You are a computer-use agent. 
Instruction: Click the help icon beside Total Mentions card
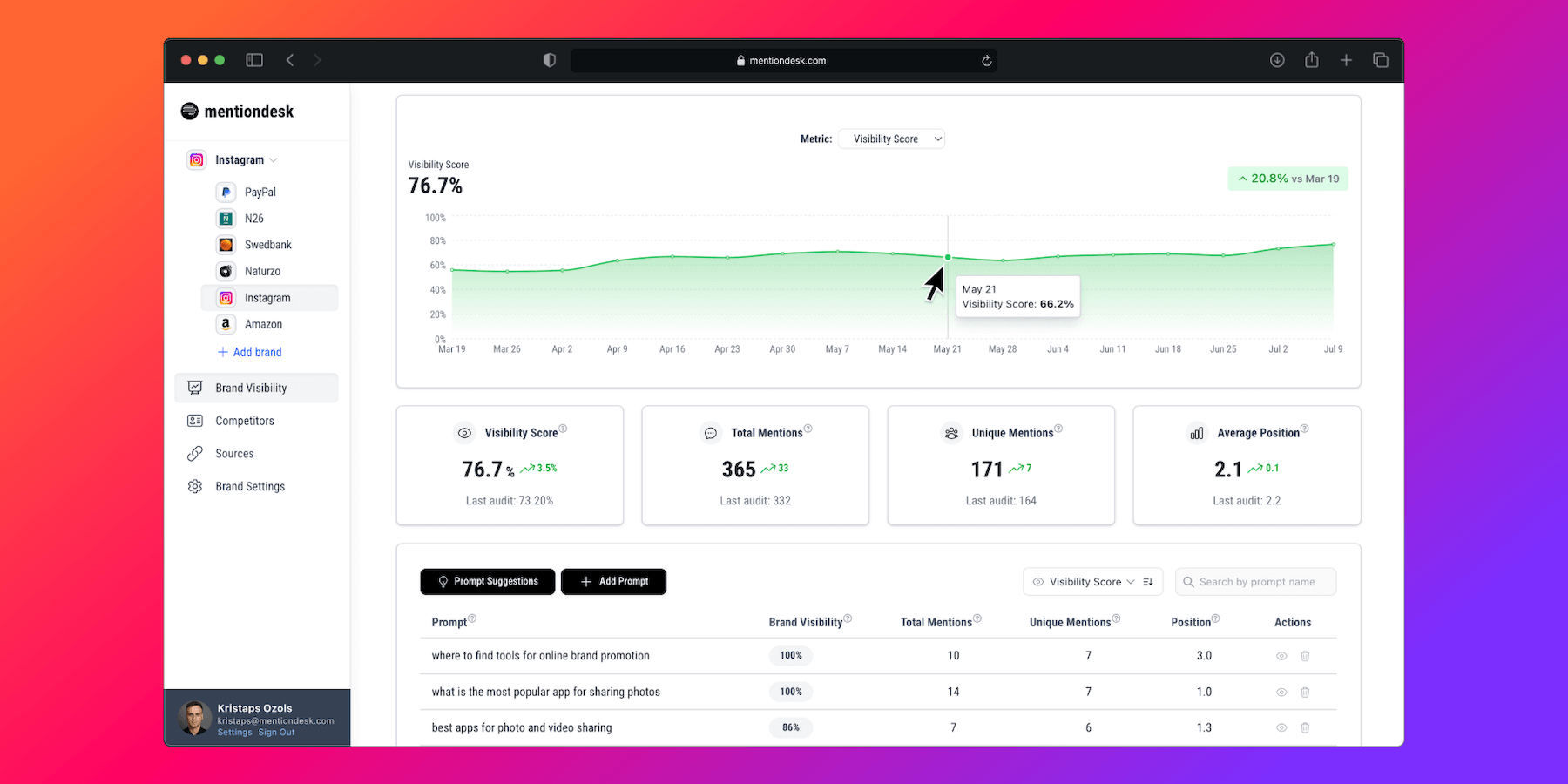(x=808, y=429)
